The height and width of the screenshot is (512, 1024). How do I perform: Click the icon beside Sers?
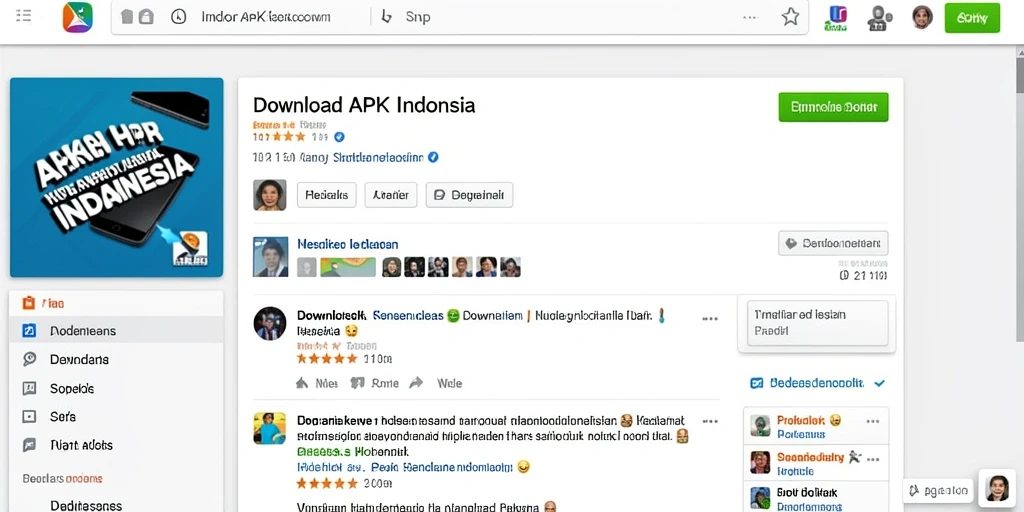point(29,417)
